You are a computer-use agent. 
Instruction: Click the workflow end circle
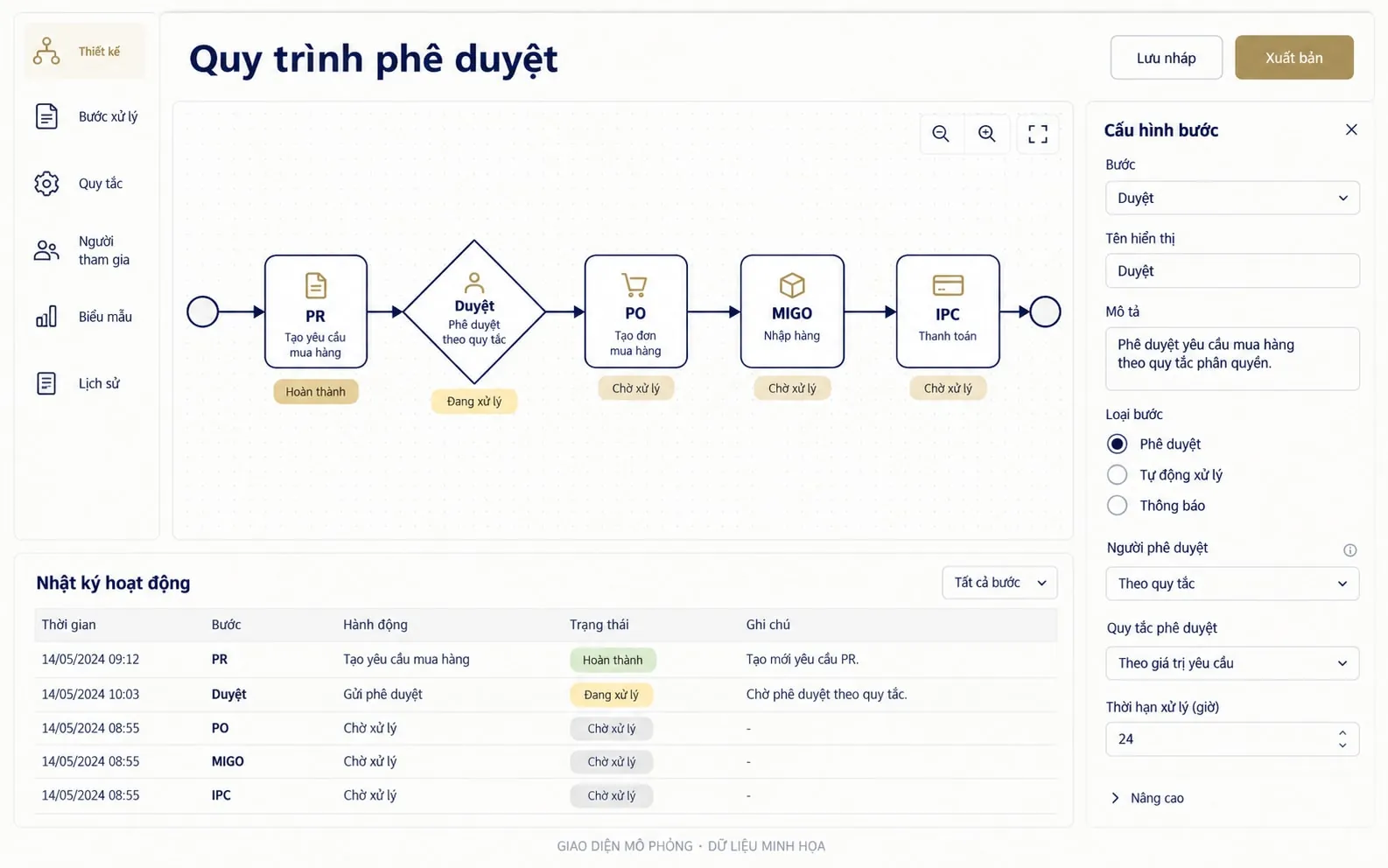click(1045, 311)
